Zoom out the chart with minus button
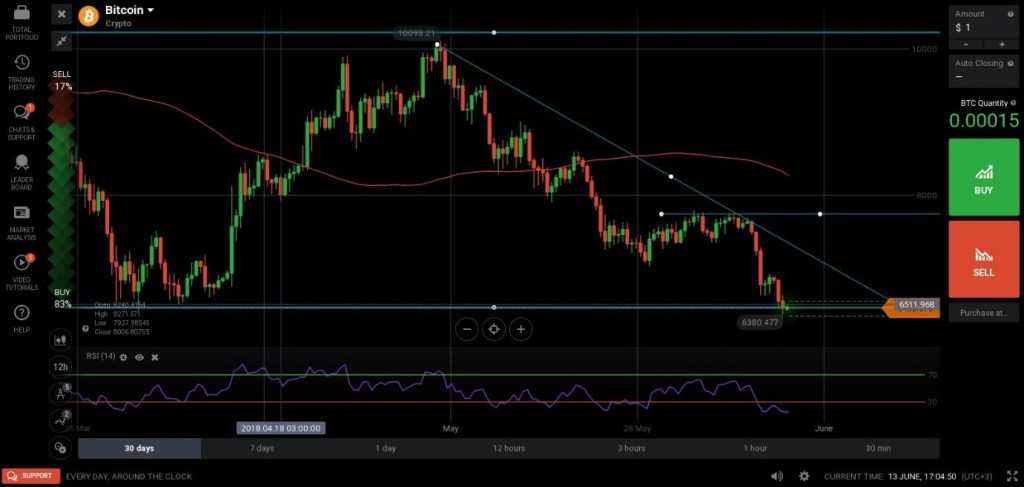 point(467,330)
